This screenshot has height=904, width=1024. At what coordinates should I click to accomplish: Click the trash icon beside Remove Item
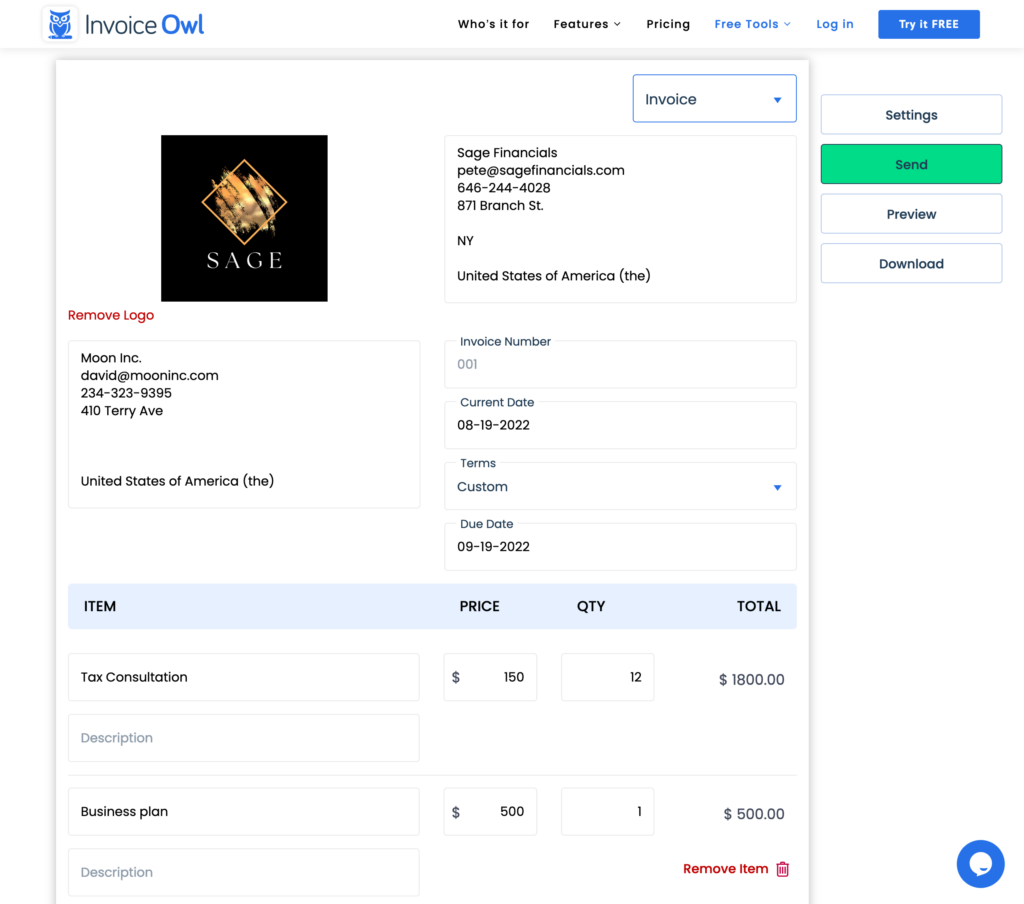coord(782,869)
